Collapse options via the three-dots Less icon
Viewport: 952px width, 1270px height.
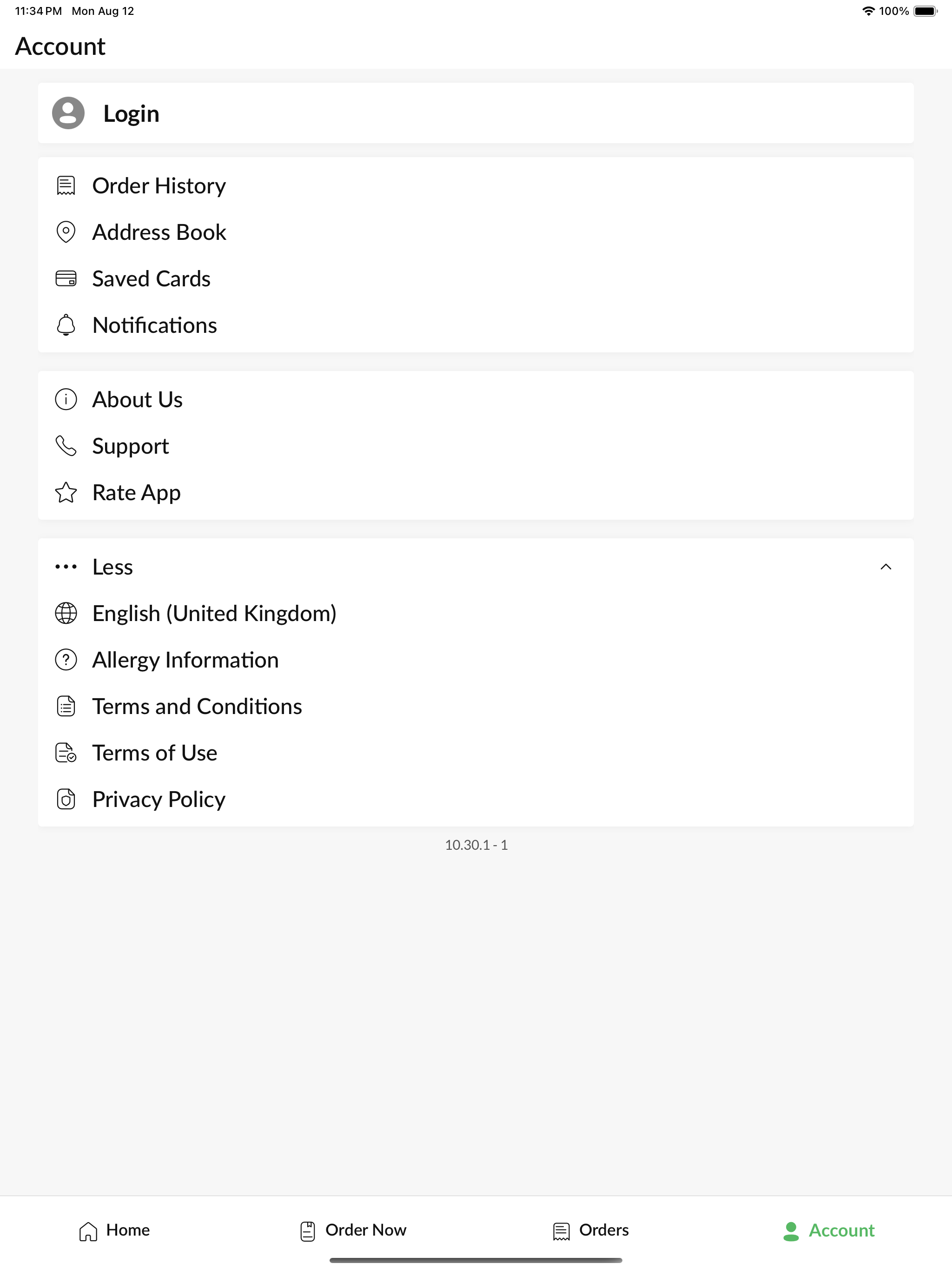pos(66,567)
